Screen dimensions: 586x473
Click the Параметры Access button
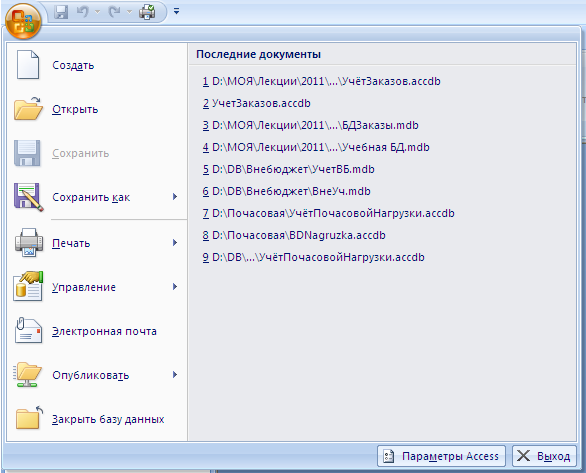point(441,456)
